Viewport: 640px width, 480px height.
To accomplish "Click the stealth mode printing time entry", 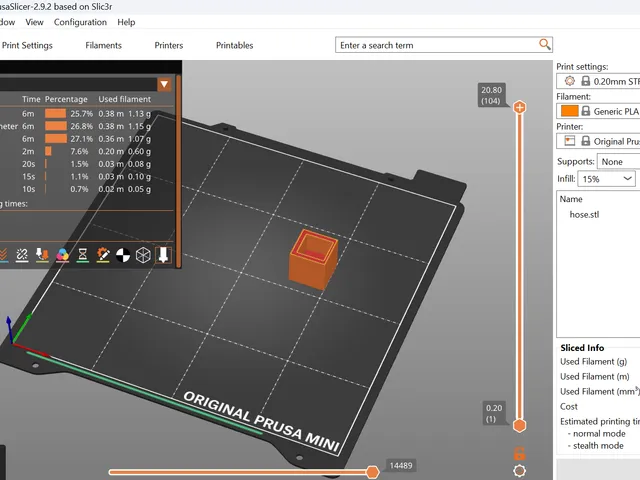I will 597,446.
